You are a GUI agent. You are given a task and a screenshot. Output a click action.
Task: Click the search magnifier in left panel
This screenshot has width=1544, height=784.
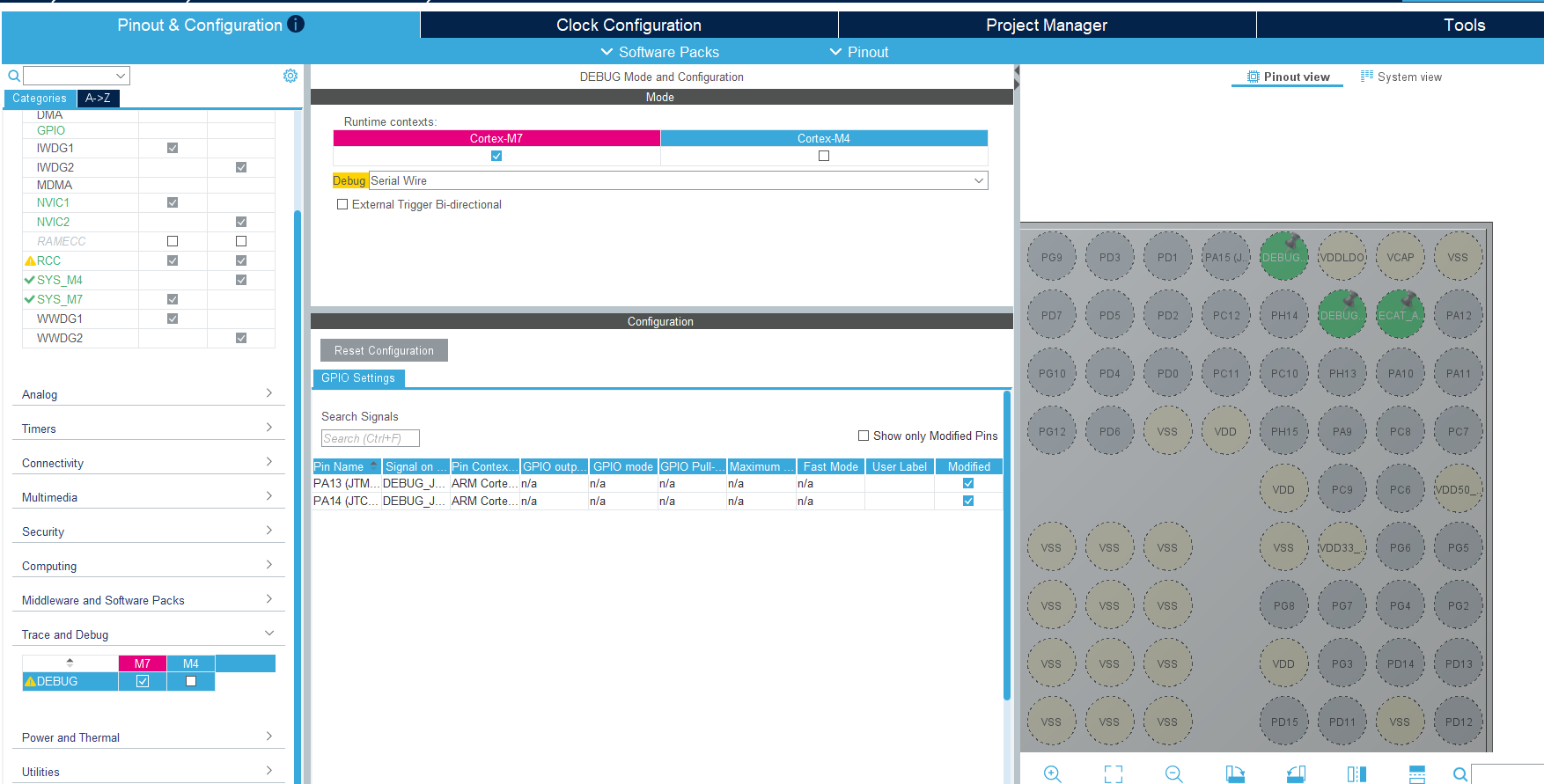(14, 76)
